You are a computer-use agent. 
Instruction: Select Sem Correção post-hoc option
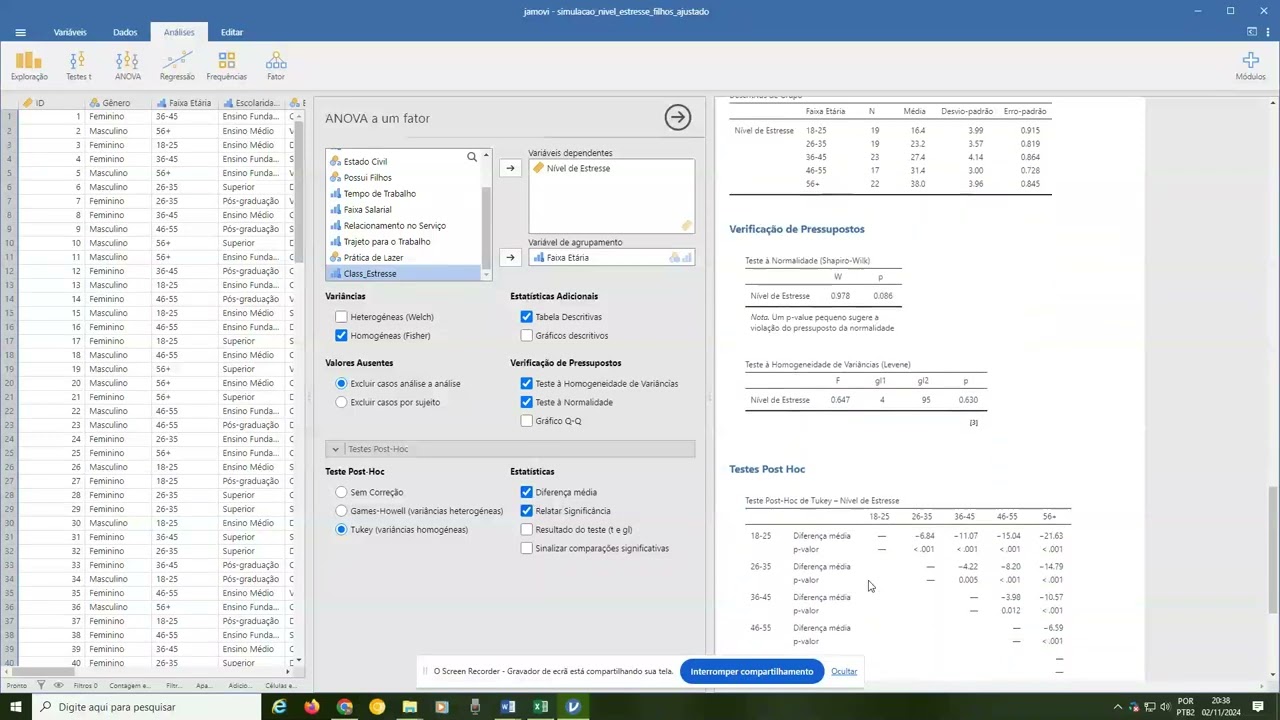click(x=341, y=492)
